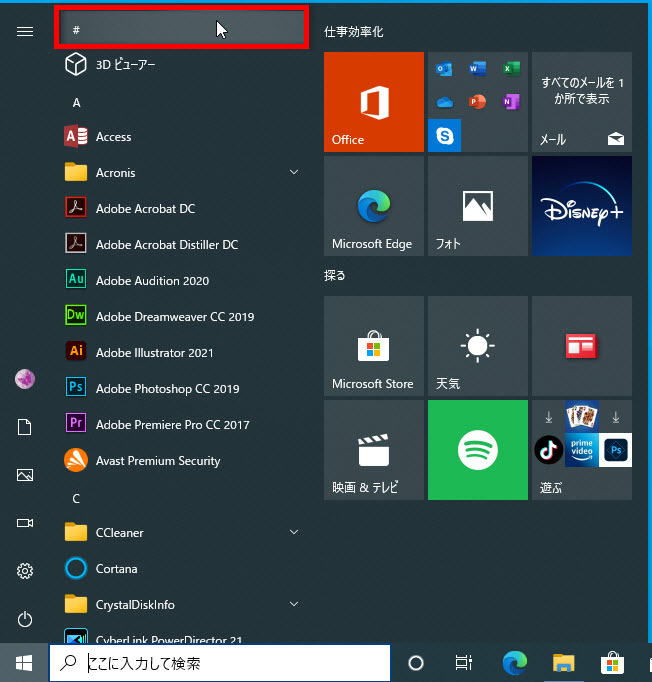Click the Spotify tile

(x=477, y=450)
